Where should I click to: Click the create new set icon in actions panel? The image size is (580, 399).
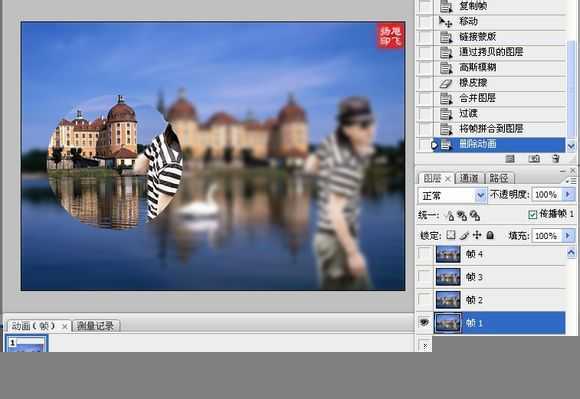coord(510,159)
